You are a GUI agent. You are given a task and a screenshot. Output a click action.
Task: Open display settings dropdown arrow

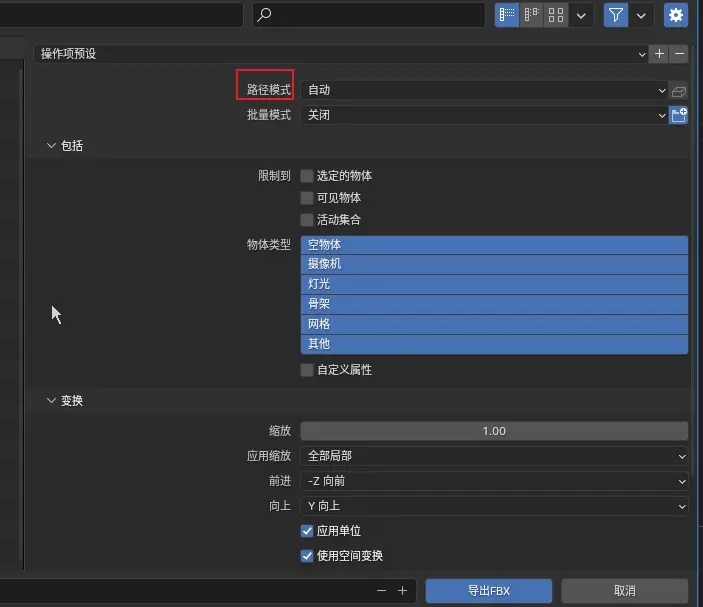(x=581, y=16)
